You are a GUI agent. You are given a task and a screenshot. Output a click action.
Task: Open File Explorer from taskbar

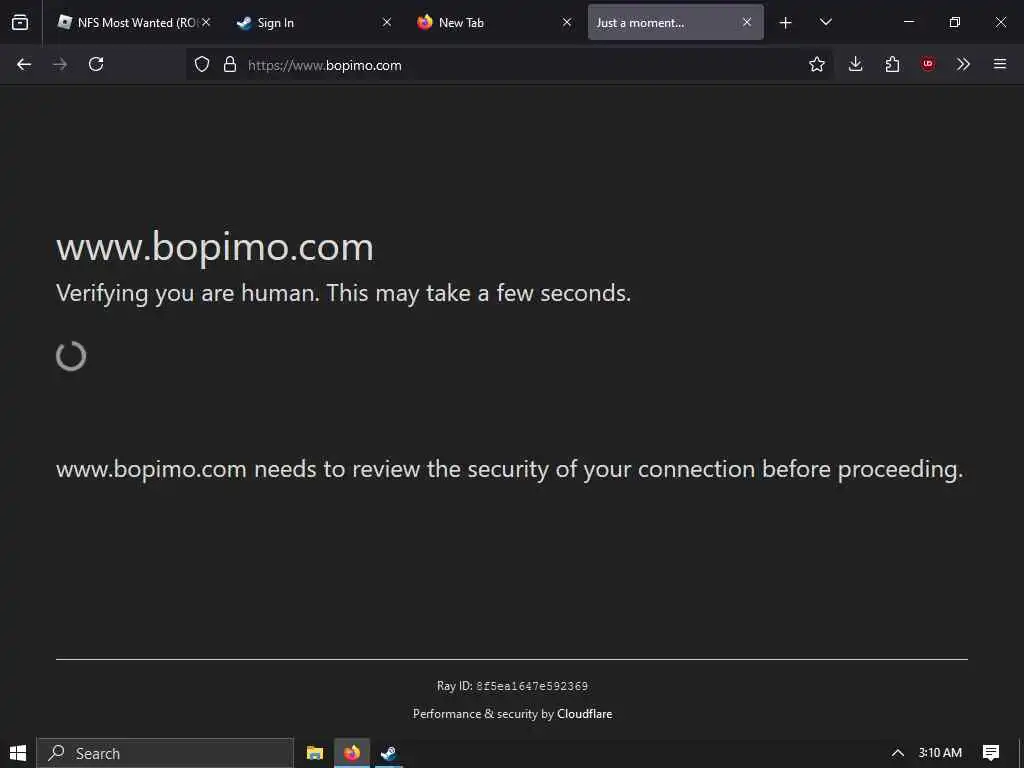(315, 753)
